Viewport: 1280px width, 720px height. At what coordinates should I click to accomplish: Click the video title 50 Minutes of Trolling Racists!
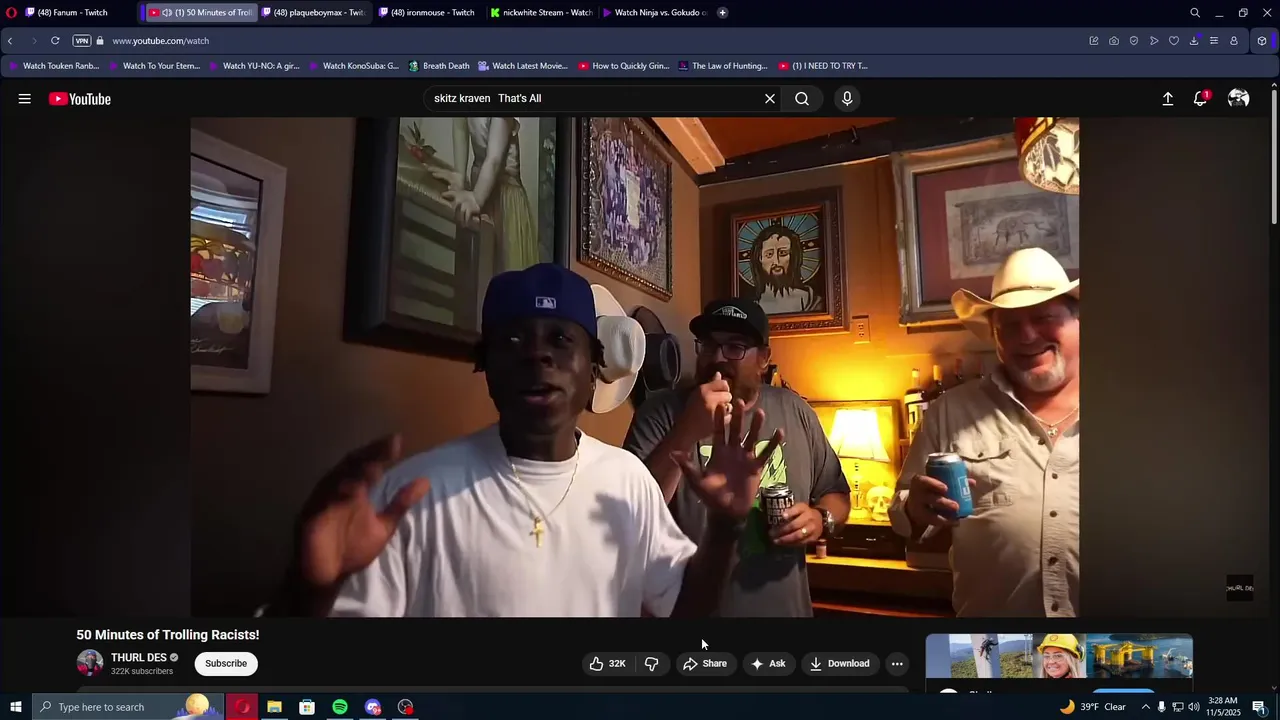click(x=168, y=635)
